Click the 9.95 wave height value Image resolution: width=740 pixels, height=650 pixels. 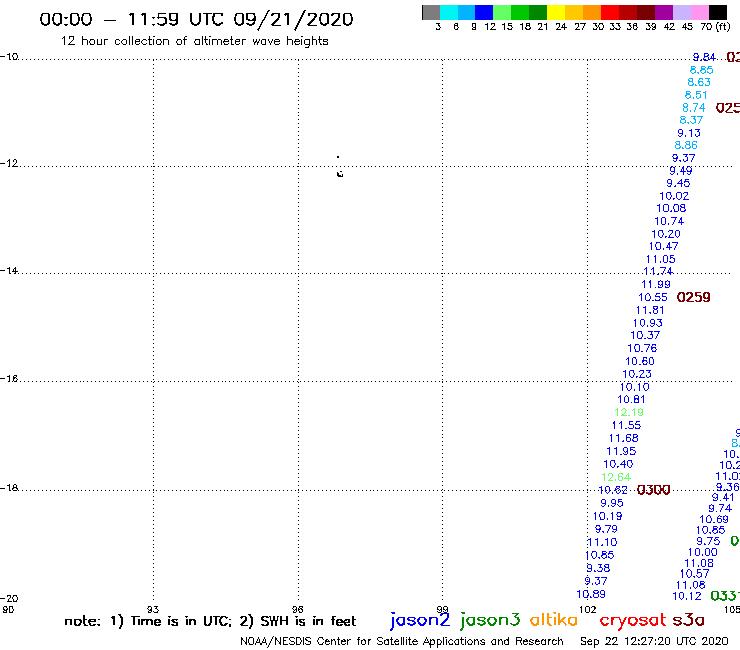coord(612,503)
